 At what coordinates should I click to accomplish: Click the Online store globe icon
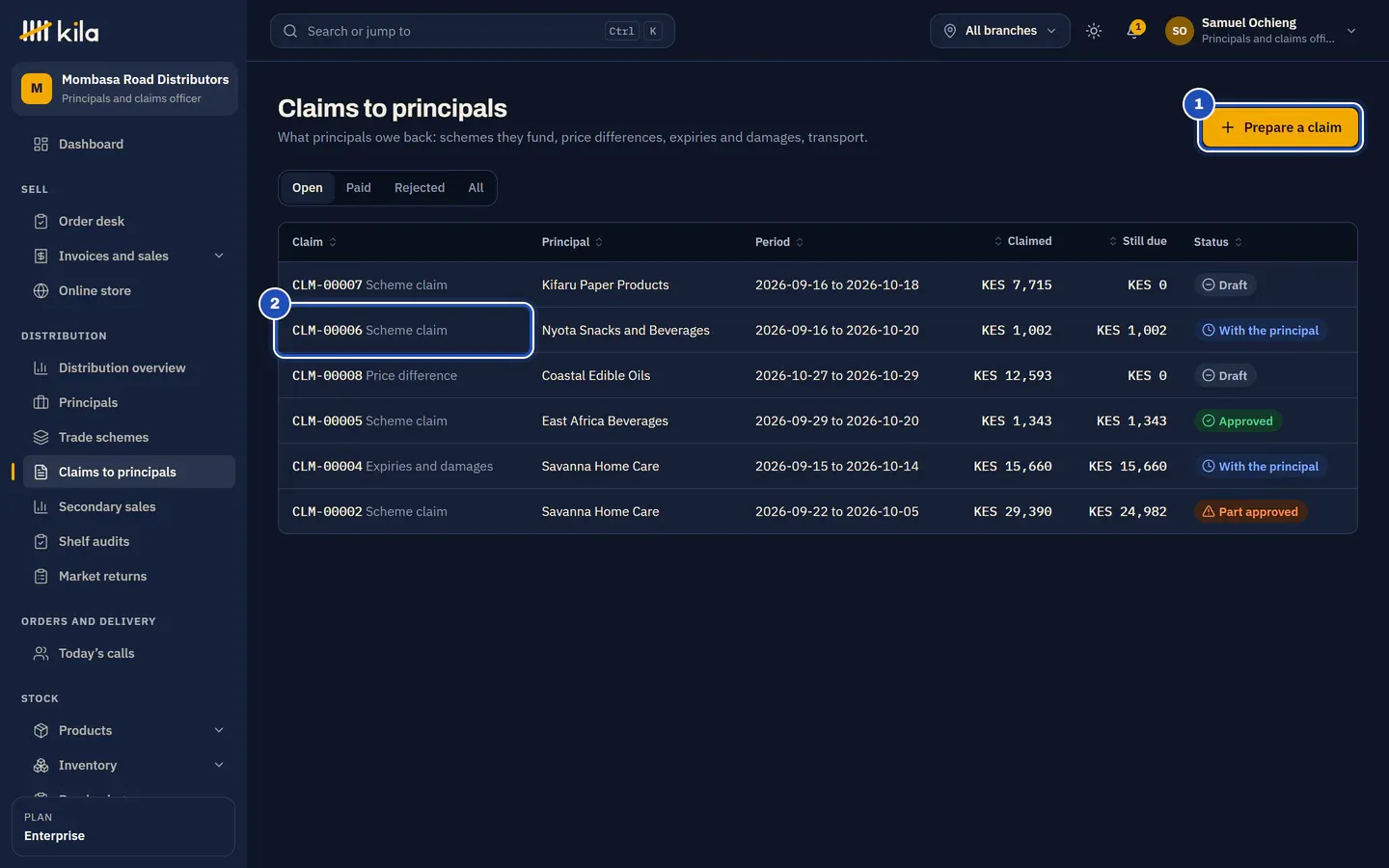(x=41, y=290)
